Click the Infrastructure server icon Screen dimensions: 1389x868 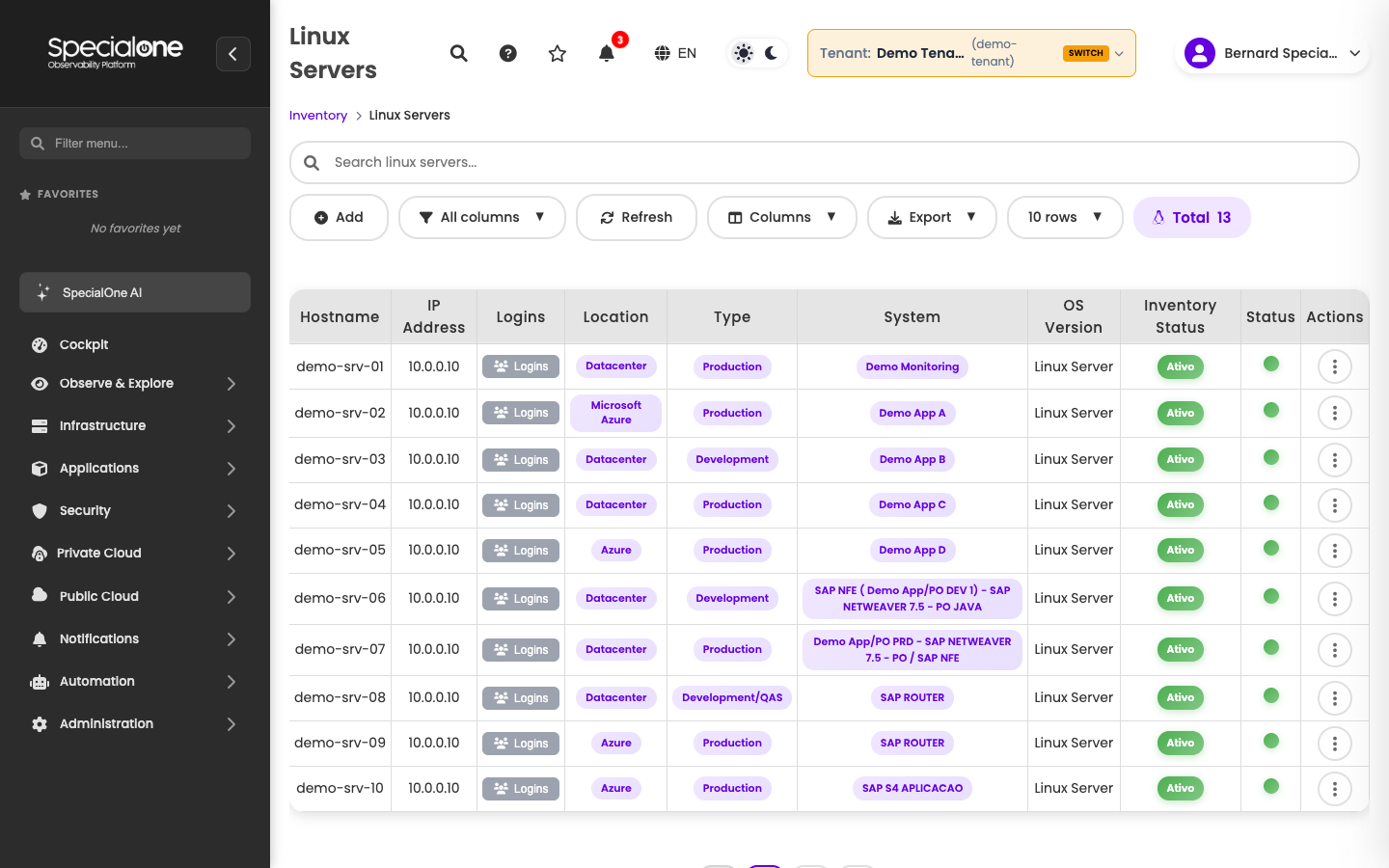point(40,425)
